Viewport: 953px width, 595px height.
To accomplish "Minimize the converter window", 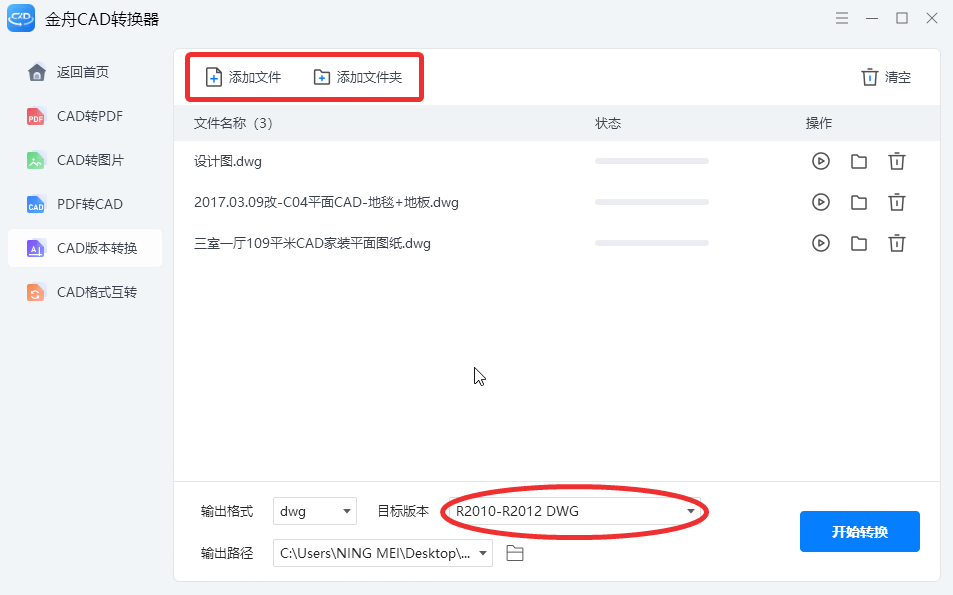I will [x=872, y=18].
